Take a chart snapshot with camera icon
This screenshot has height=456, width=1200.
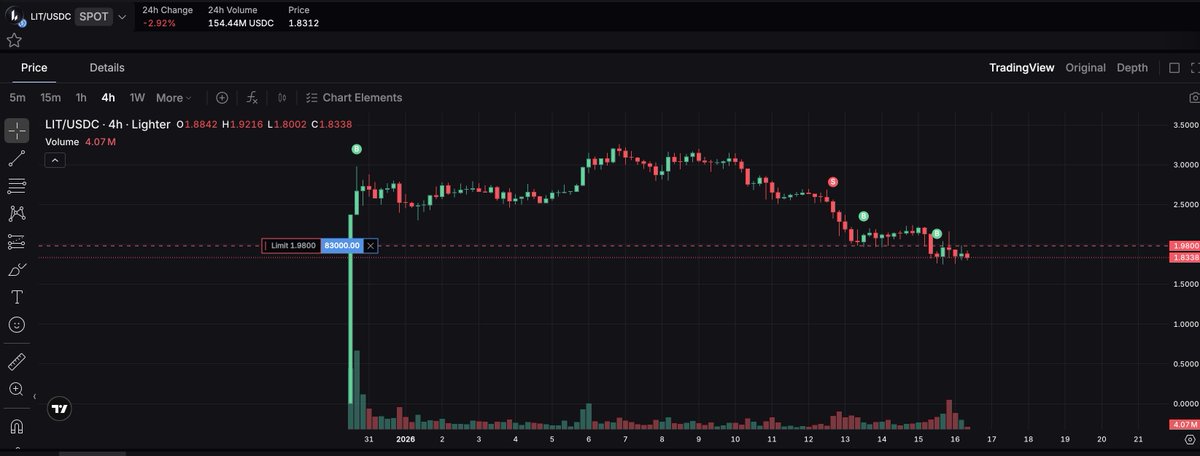1194,98
